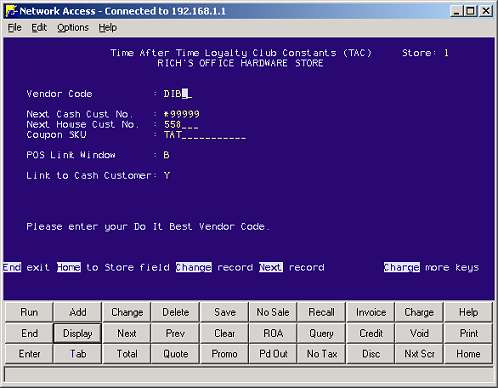Viewport: 498px width, 388px height.
Task: Click the Change key button
Action: [x=127, y=312]
